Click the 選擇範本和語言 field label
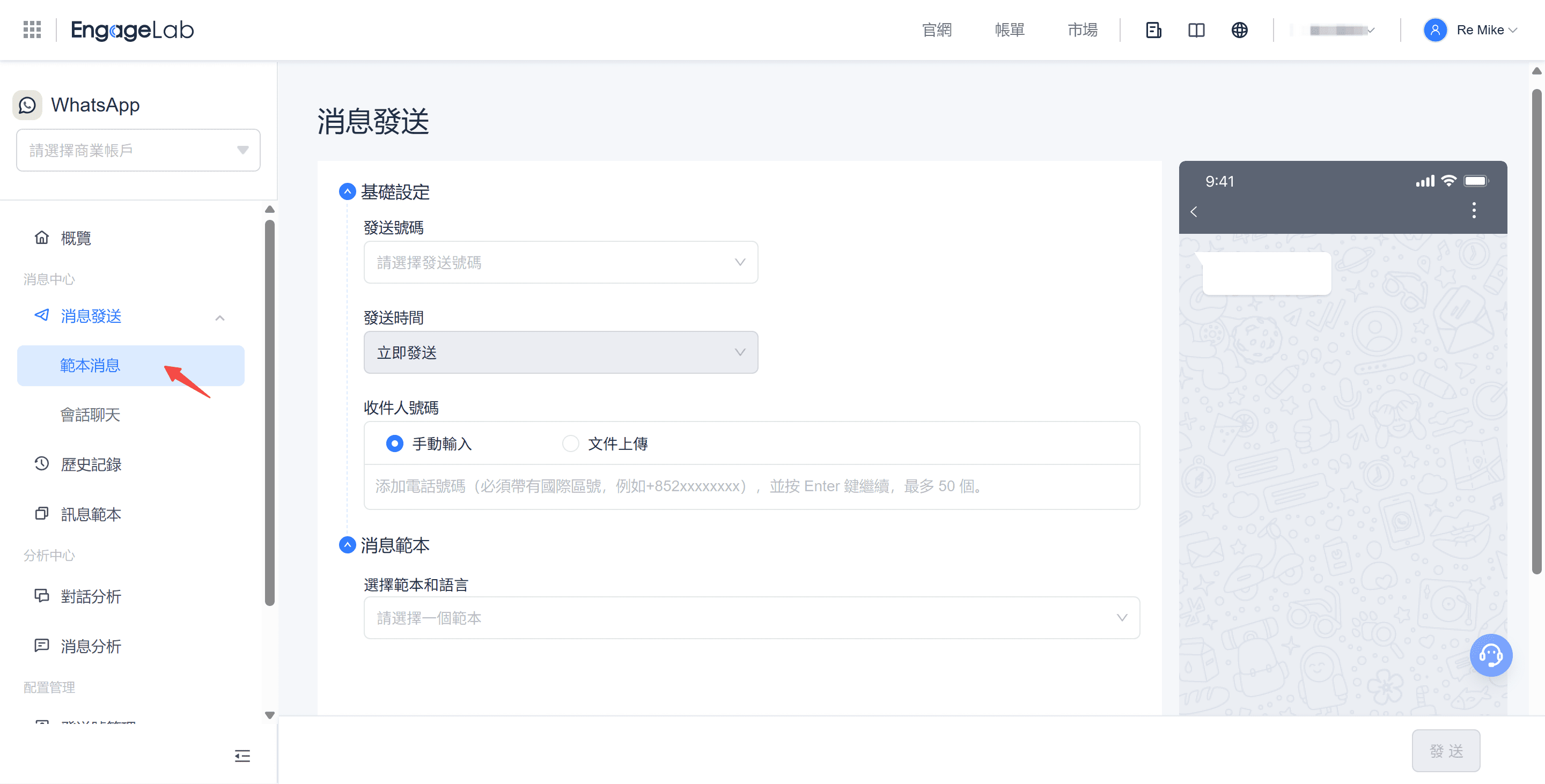 point(416,585)
